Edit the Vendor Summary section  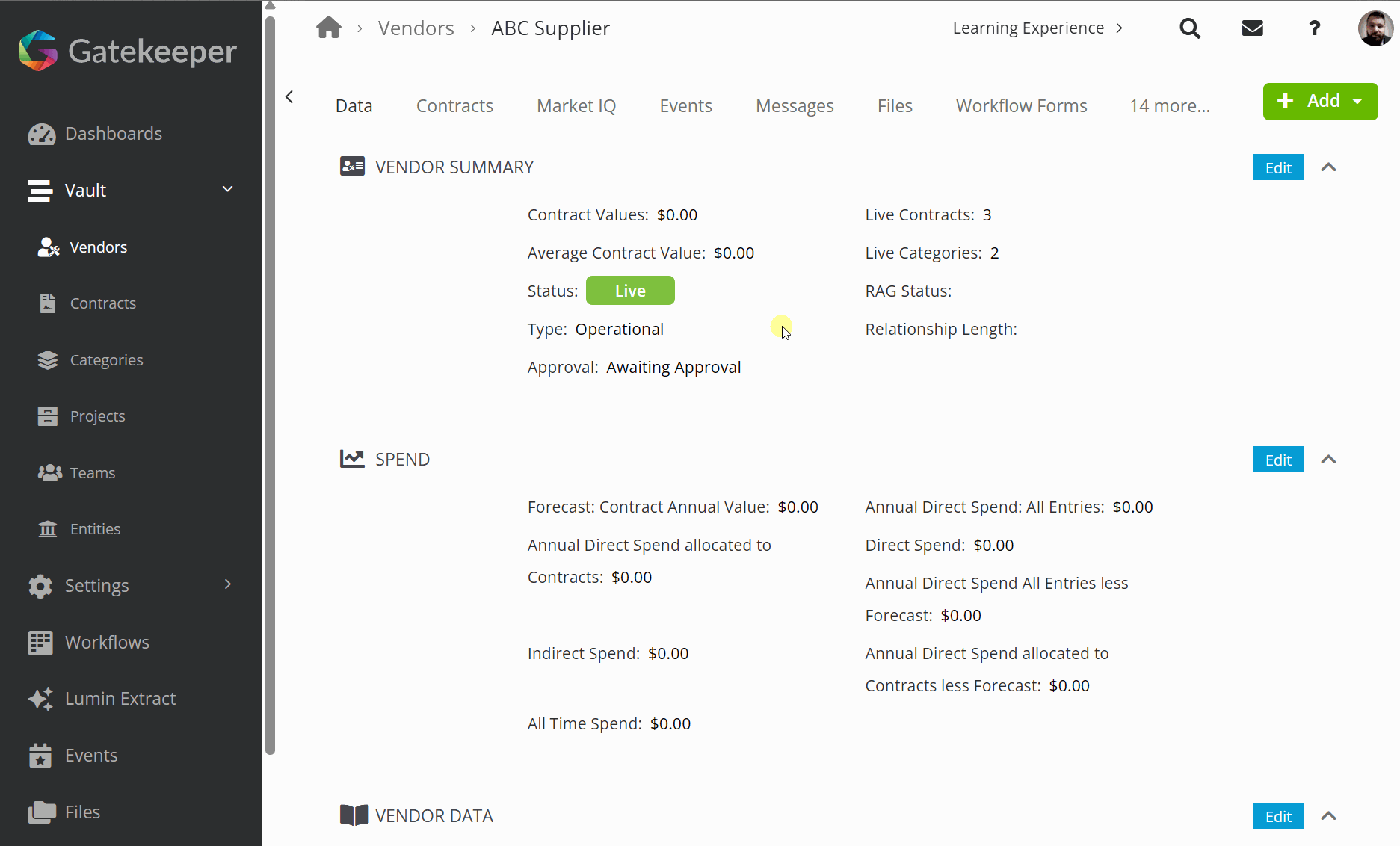pos(1278,167)
